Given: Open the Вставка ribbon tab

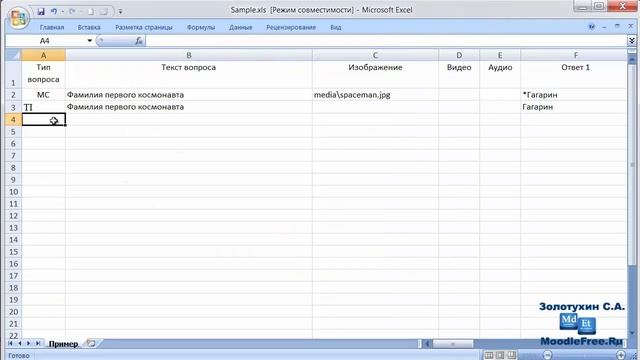Looking at the screenshot, I should 89,27.
